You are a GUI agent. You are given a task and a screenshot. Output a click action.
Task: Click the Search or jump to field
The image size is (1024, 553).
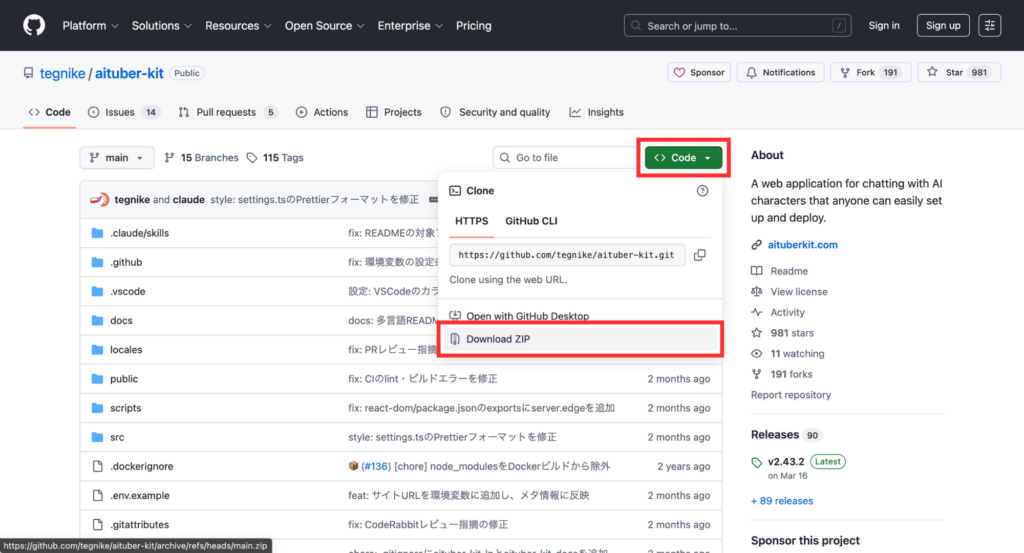click(x=737, y=25)
